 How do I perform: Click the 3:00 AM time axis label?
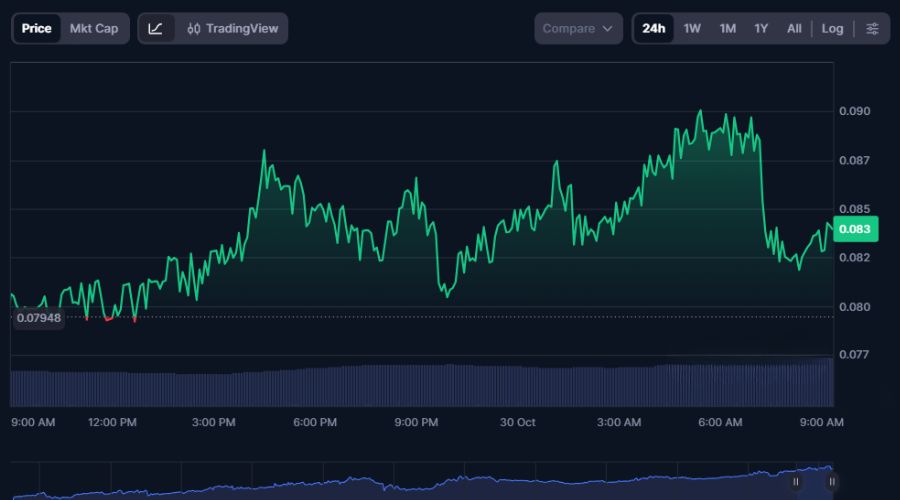pos(618,423)
